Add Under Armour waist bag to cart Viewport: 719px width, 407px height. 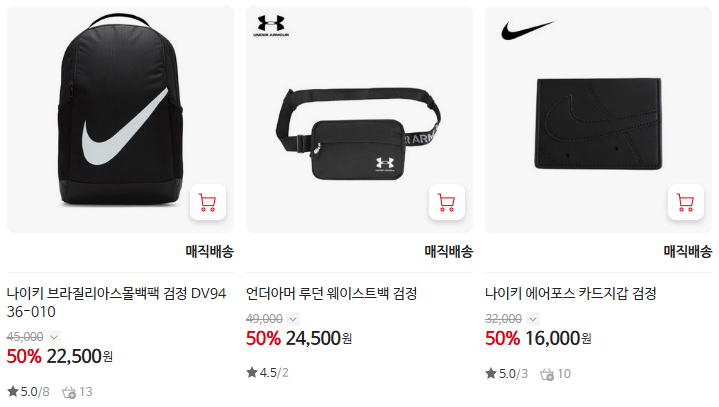pos(447,202)
